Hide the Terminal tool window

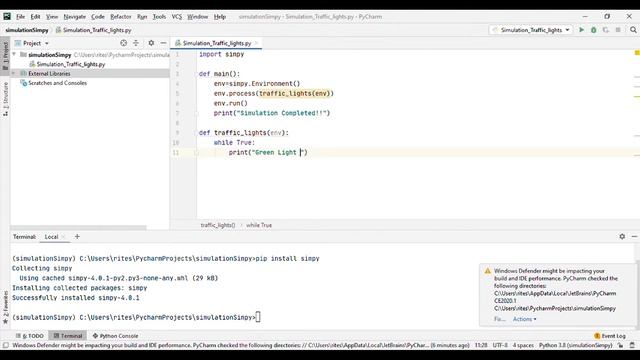634,236
